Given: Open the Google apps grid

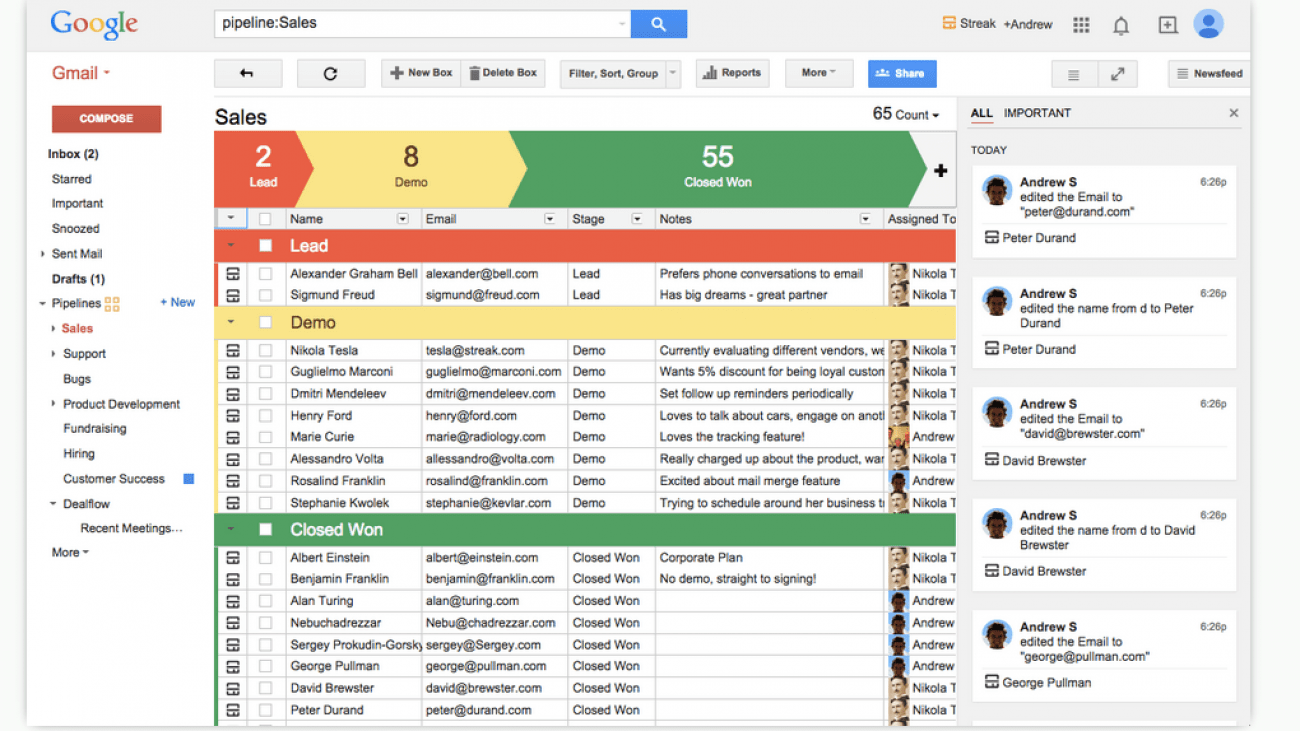Looking at the screenshot, I should (x=1081, y=25).
